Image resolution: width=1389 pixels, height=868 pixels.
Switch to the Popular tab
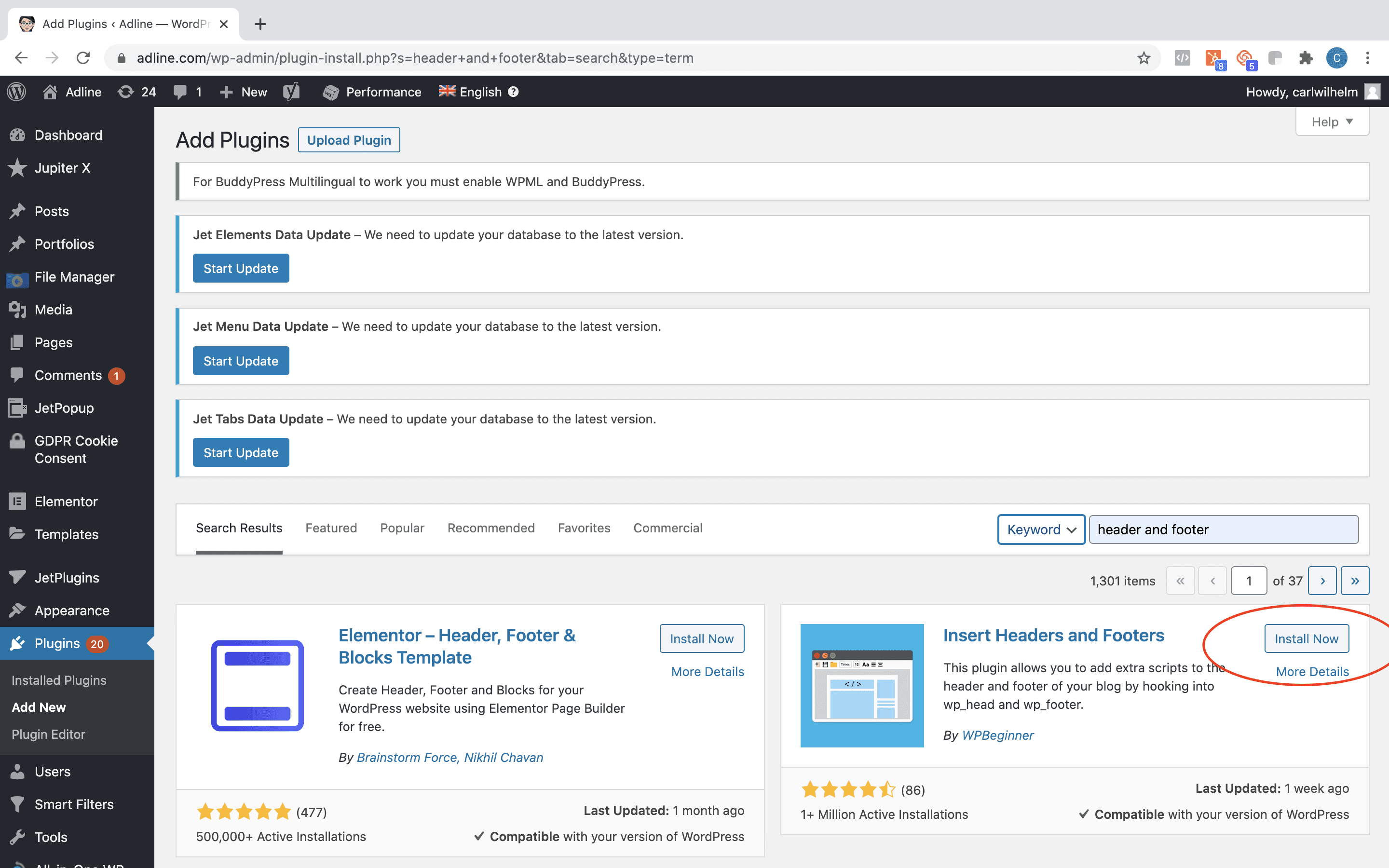pos(402,528)
